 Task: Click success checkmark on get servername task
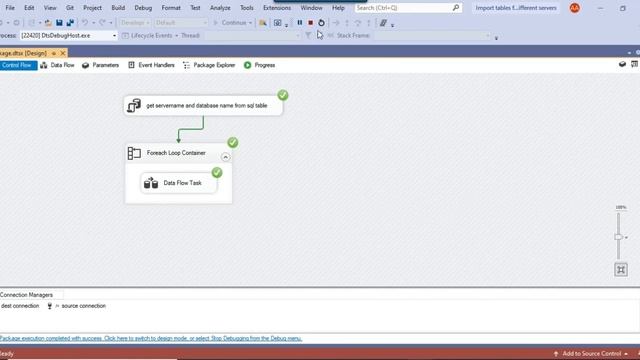[x=283, y=95]
